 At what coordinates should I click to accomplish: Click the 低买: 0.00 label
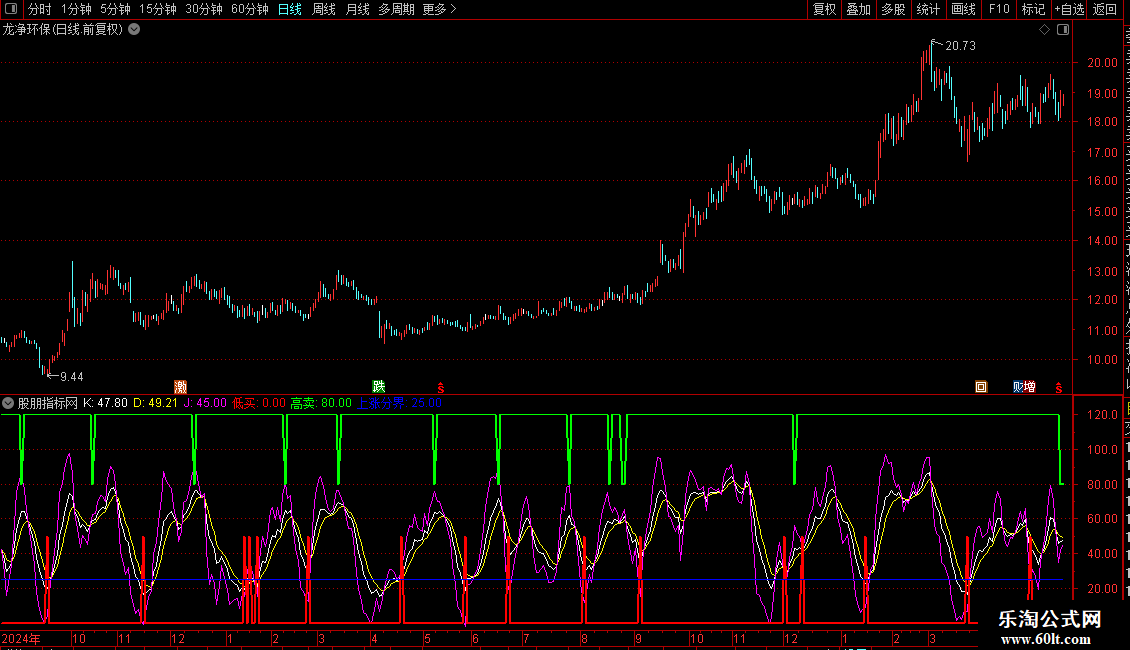259,403
